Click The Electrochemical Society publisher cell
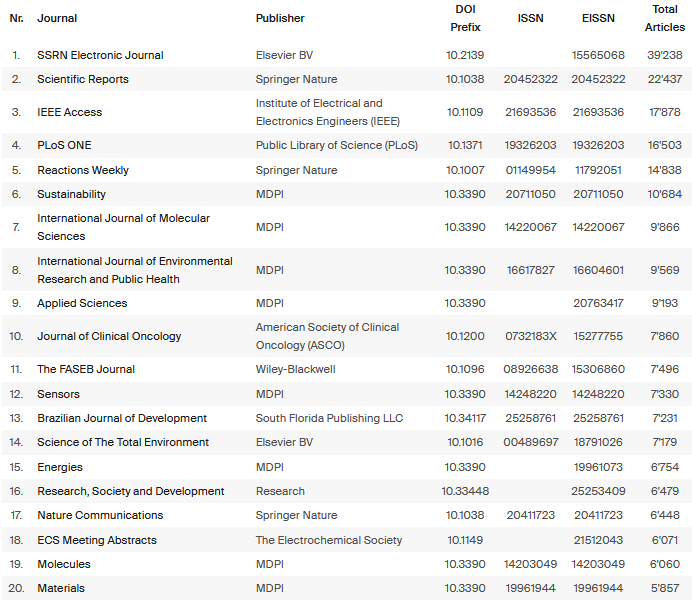This screenshot has height=602, width=692. (x=329, y=540)
